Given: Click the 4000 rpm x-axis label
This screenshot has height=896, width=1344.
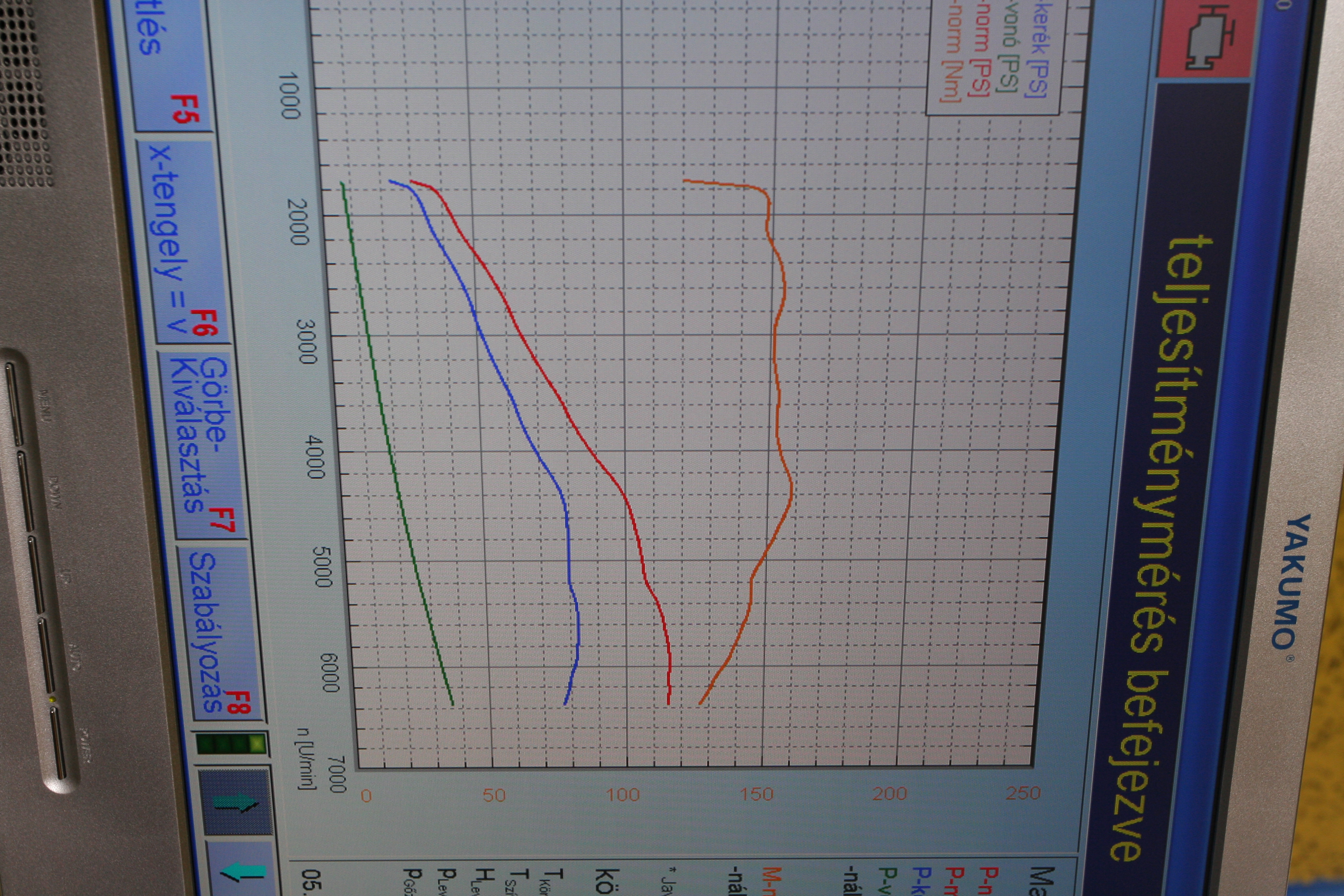Looking at the screenshot, I should [315, 457].
